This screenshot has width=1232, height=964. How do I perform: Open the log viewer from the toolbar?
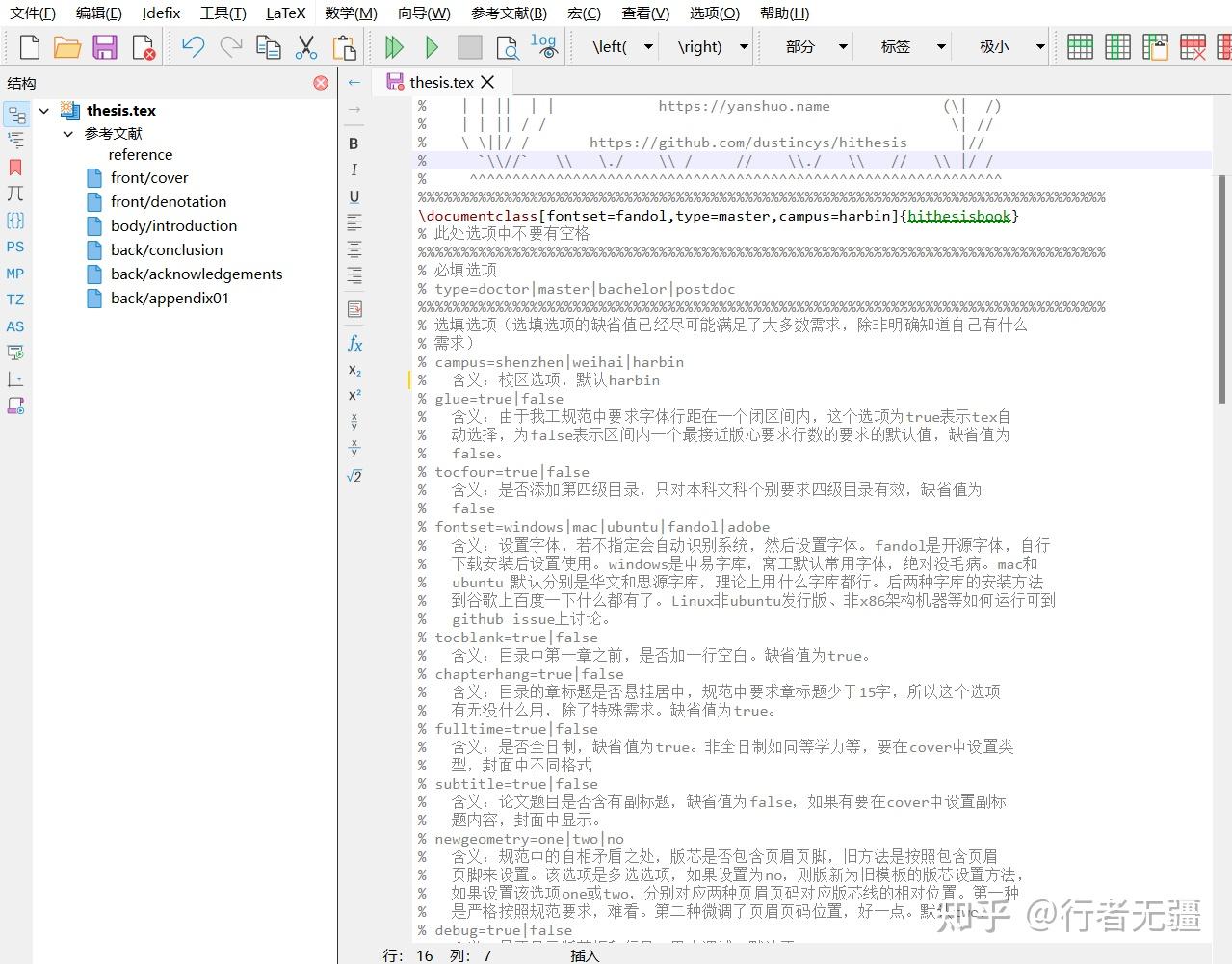(x=542, y=42)
